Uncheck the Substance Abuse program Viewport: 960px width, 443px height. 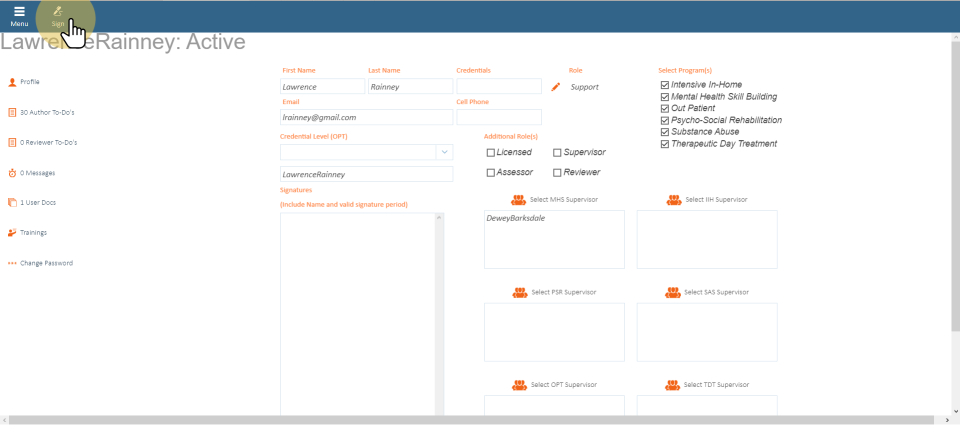[665, 131]
